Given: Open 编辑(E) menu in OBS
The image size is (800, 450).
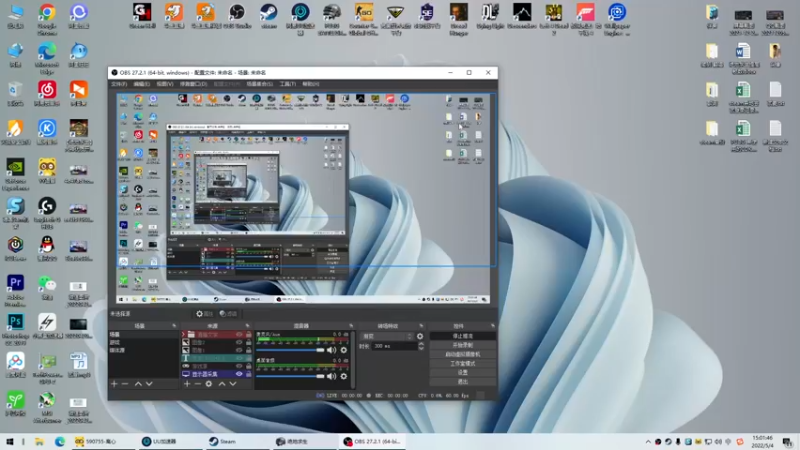Looking at the screenshot, I should [141, 84].
